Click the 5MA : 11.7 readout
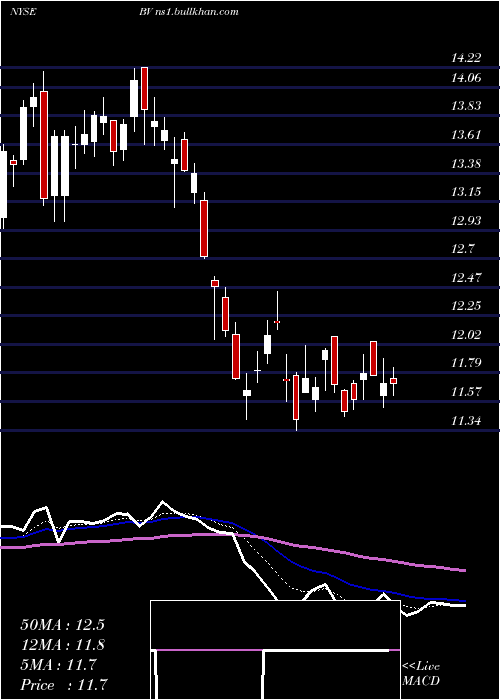The width and height of the screenshot is (500, 700). (x=58, y=665)
